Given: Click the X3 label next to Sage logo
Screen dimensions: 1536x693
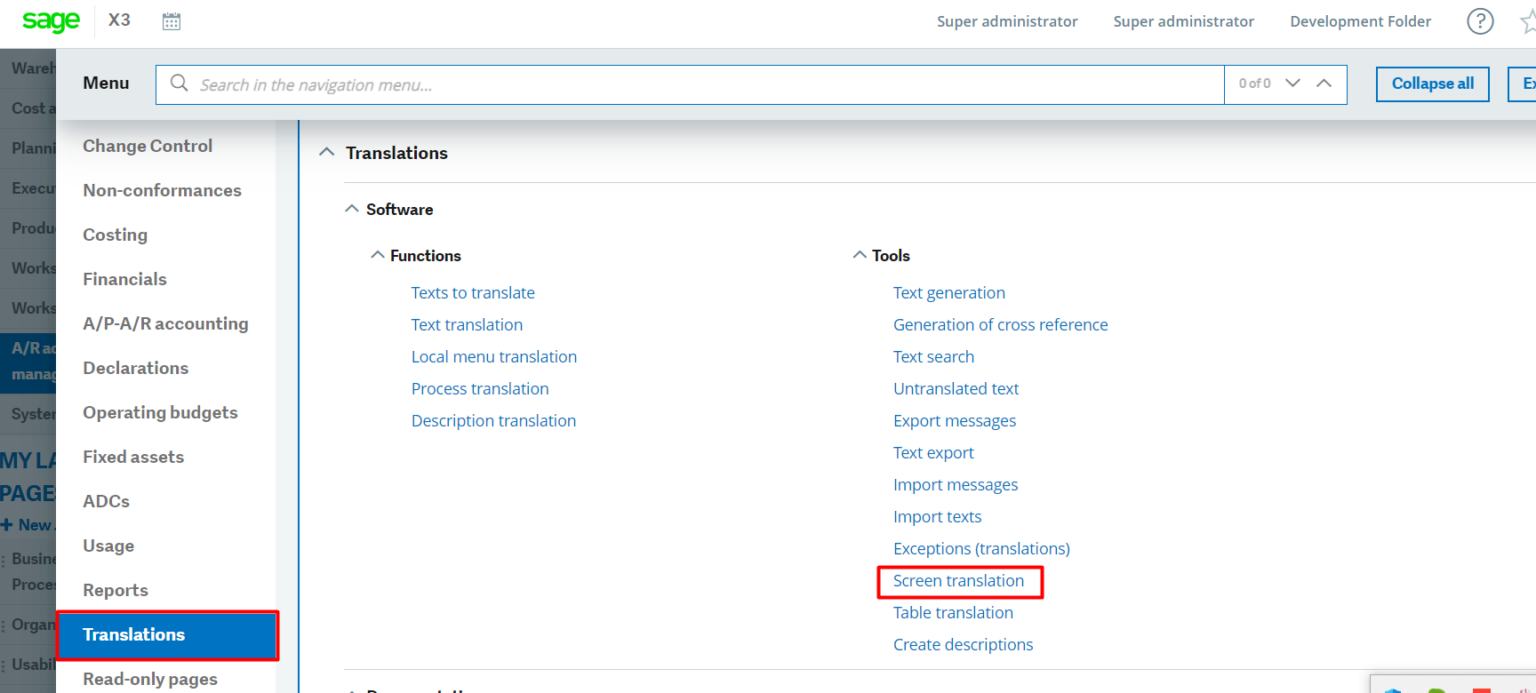Looking at the screenshot, I should 119,19.
